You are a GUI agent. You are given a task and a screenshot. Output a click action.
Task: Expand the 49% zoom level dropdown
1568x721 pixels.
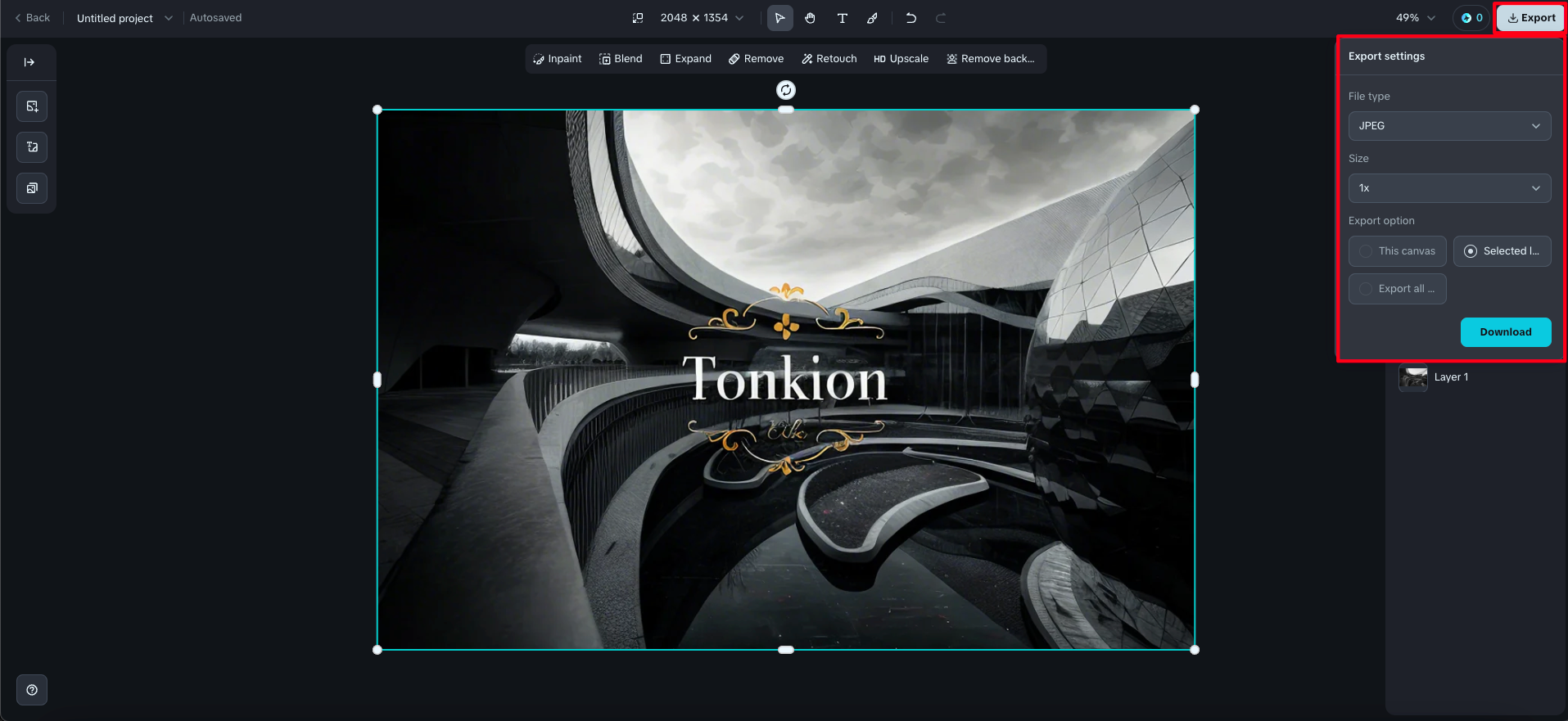[x=1416, y=18]
